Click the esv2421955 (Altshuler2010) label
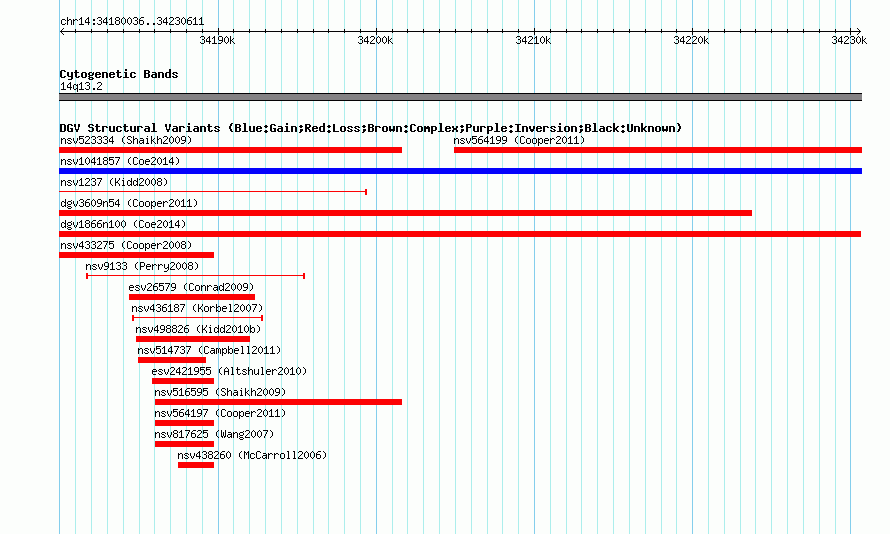The height and width of the screenshot is (534, 890). [x=229, y=371]
